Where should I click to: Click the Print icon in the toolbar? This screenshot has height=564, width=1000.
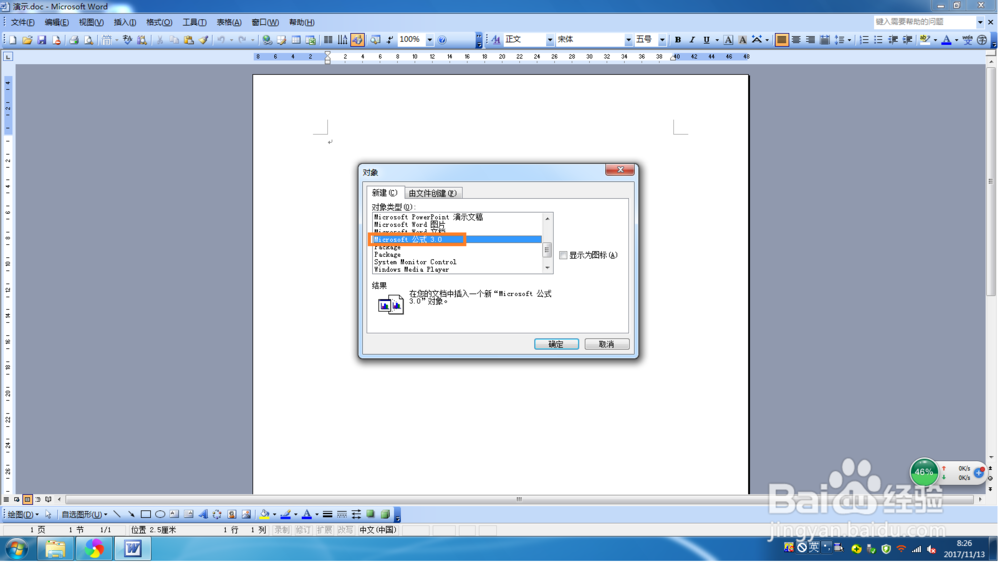pyautogui.click(x=73, y=40)
